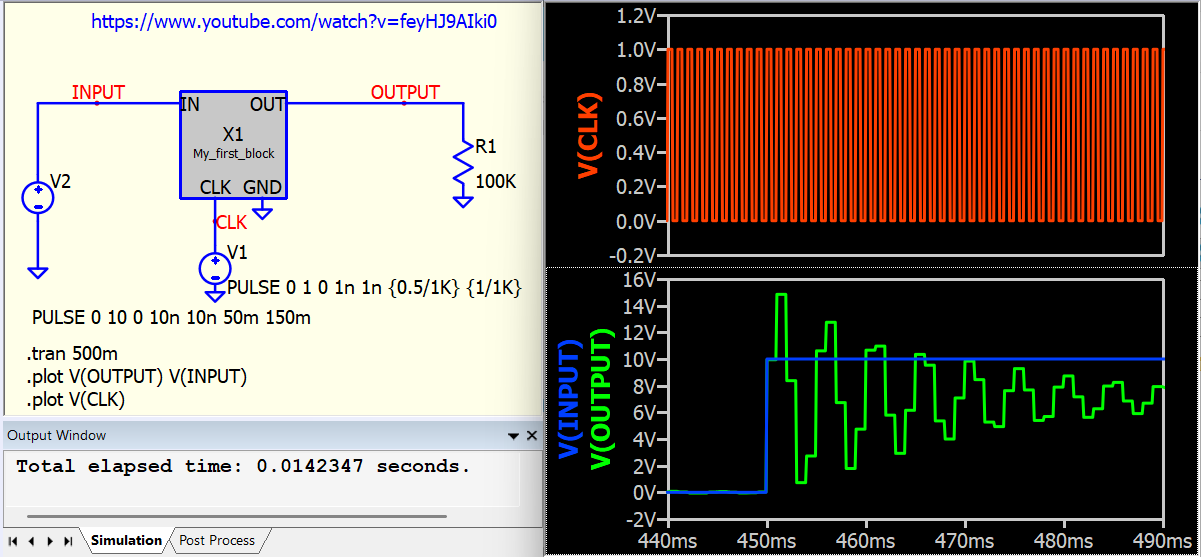Select the V1 clock voltage source symbol

click(215, 267)
